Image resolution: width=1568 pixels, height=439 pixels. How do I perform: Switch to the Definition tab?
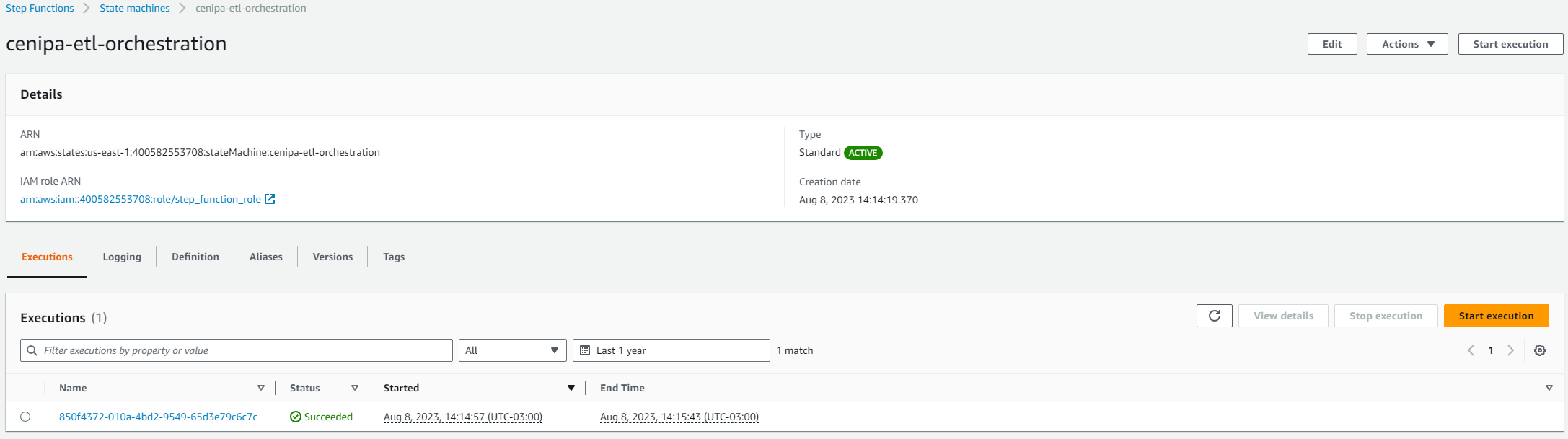(195, 257)
